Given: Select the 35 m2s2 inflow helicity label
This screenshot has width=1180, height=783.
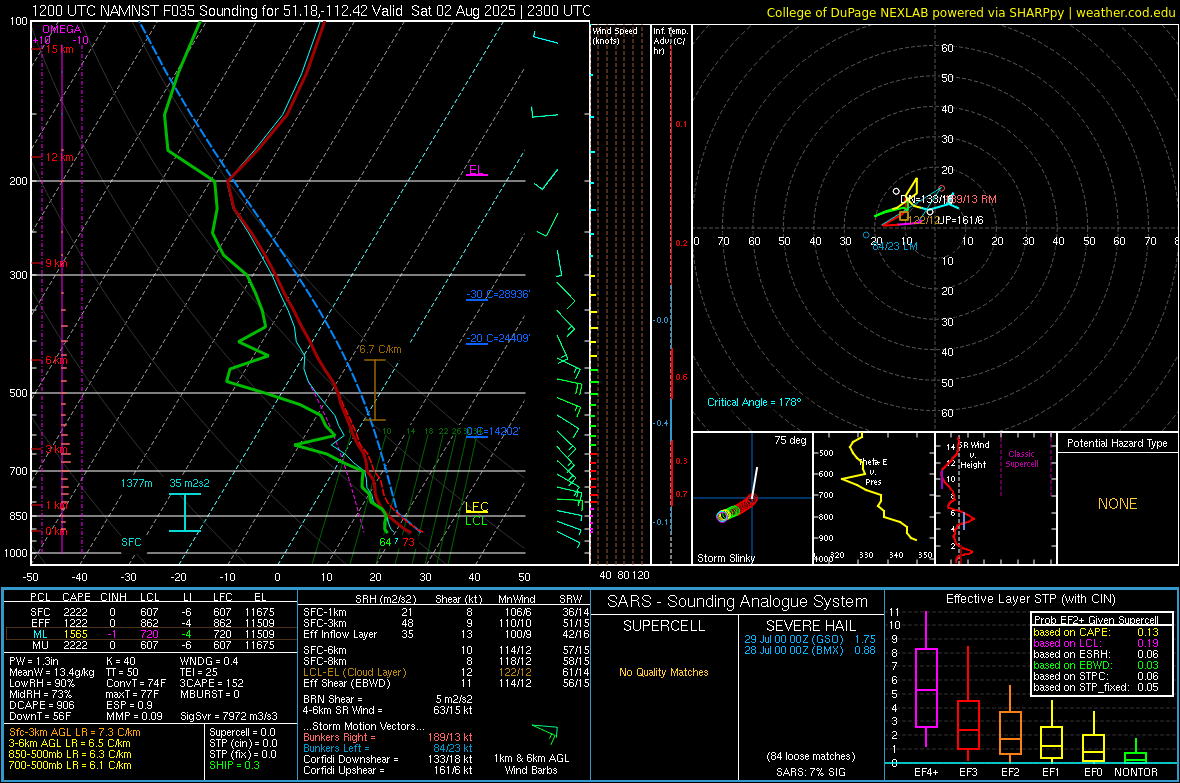Looking at the screenshot, I should click(x=189, y=483).
